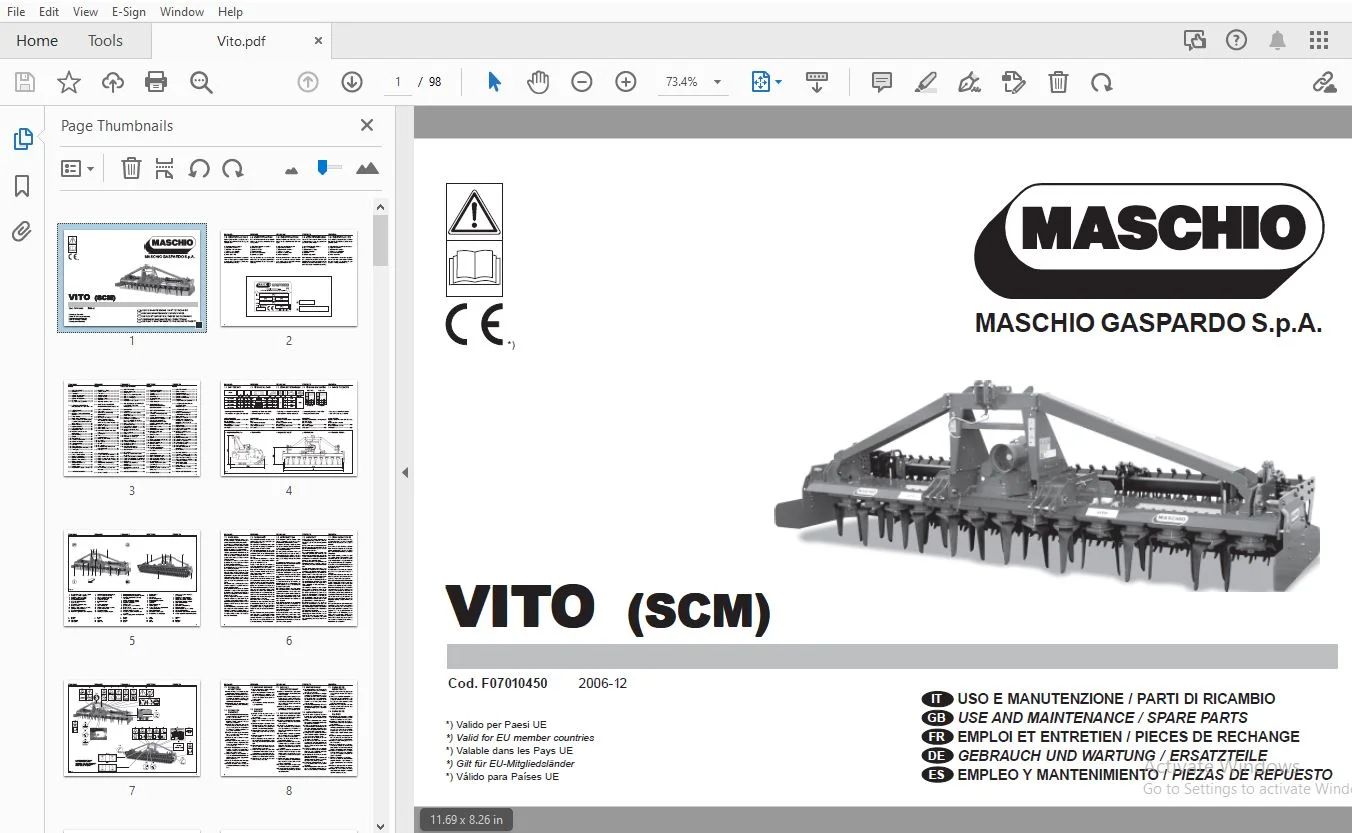Select page 5 thumbnail

pyautogui.click(x=131, y=578)
